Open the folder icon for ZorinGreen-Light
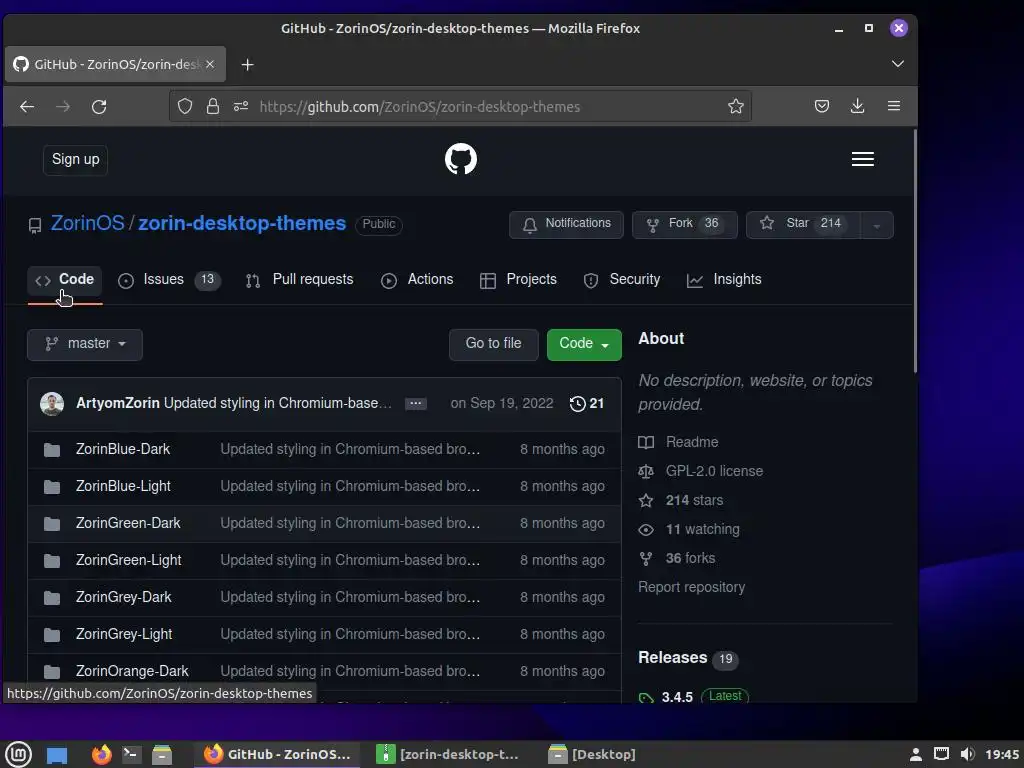Viewport: 1024px width, 768px height. [x=52, y=561]
